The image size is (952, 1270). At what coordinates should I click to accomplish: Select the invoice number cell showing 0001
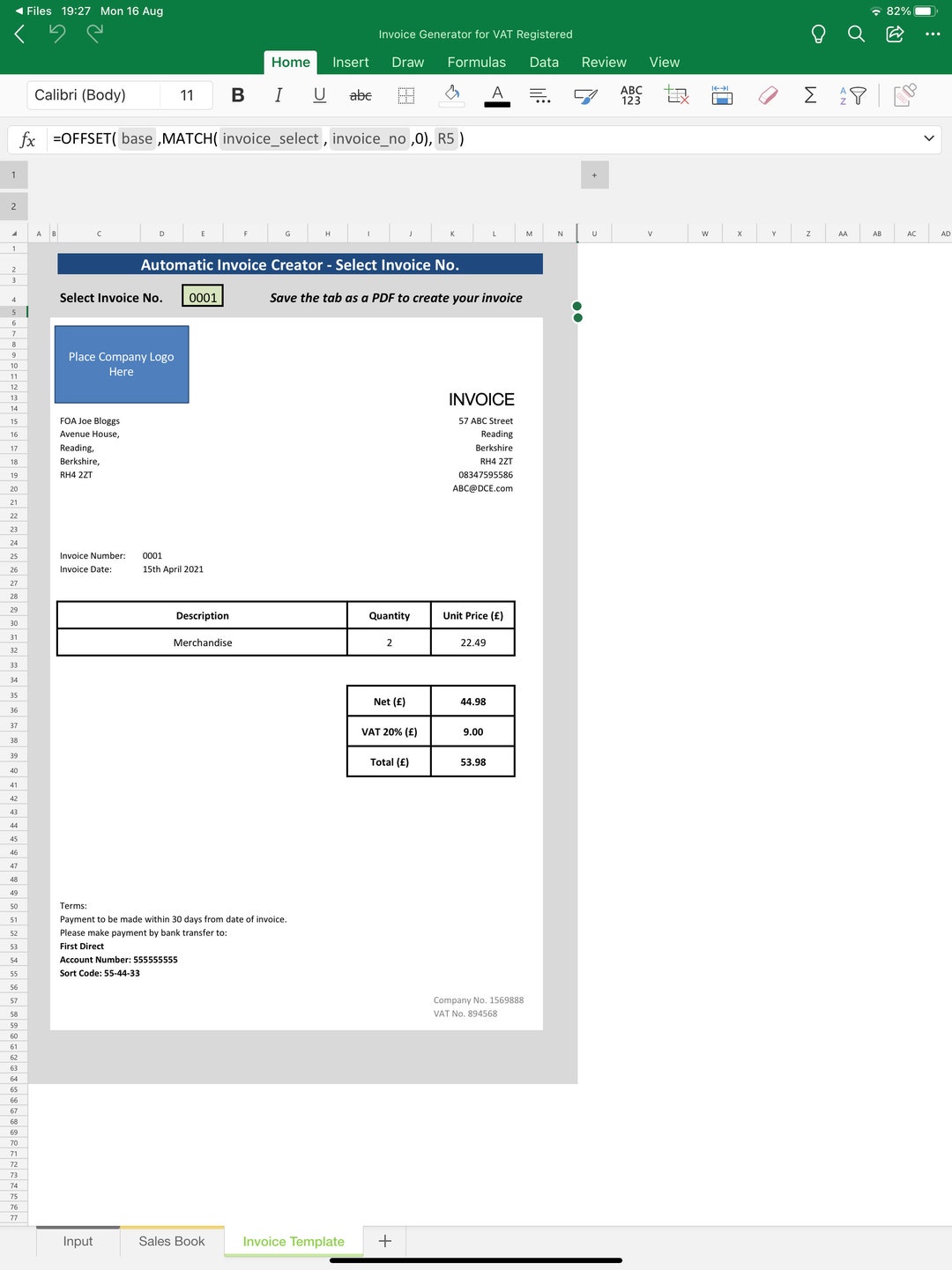coord(202,296)
